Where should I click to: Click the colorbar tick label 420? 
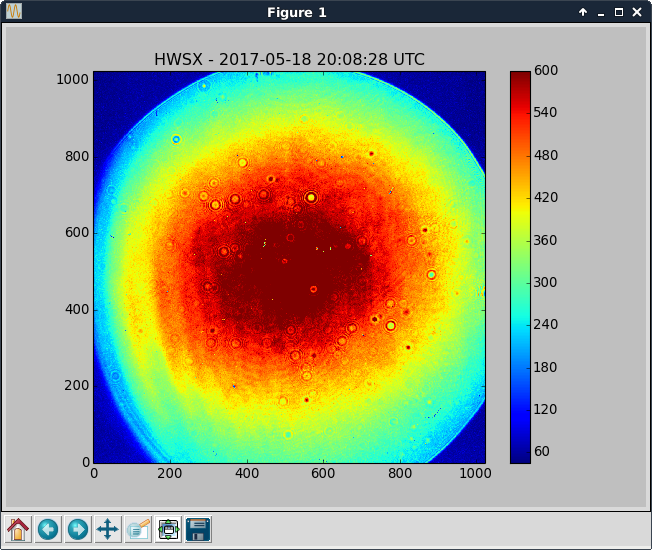pyautogui.click(x=546, y=197)
